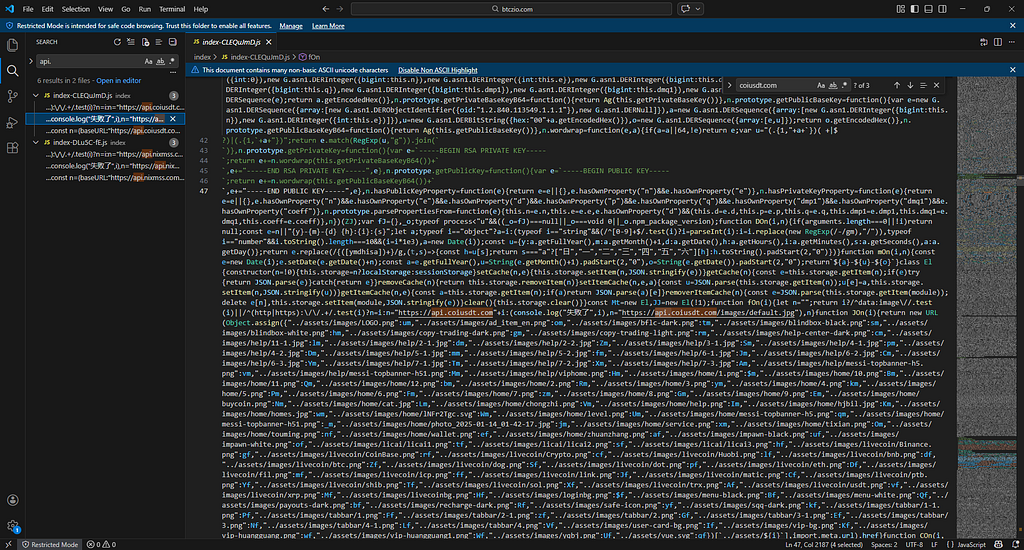Refresh the search results
This screenshot has width=1024, height=550.
[x=117, y=42]
